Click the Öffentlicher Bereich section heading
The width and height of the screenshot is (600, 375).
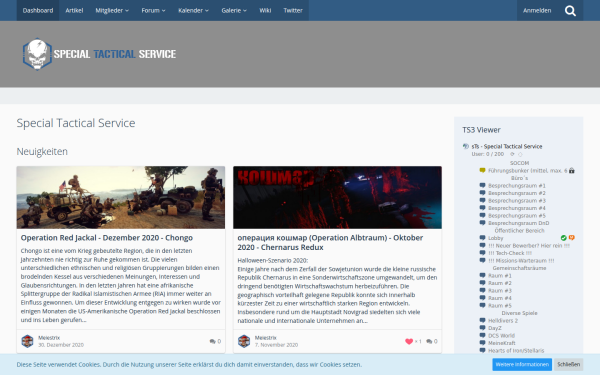point(519,230)
